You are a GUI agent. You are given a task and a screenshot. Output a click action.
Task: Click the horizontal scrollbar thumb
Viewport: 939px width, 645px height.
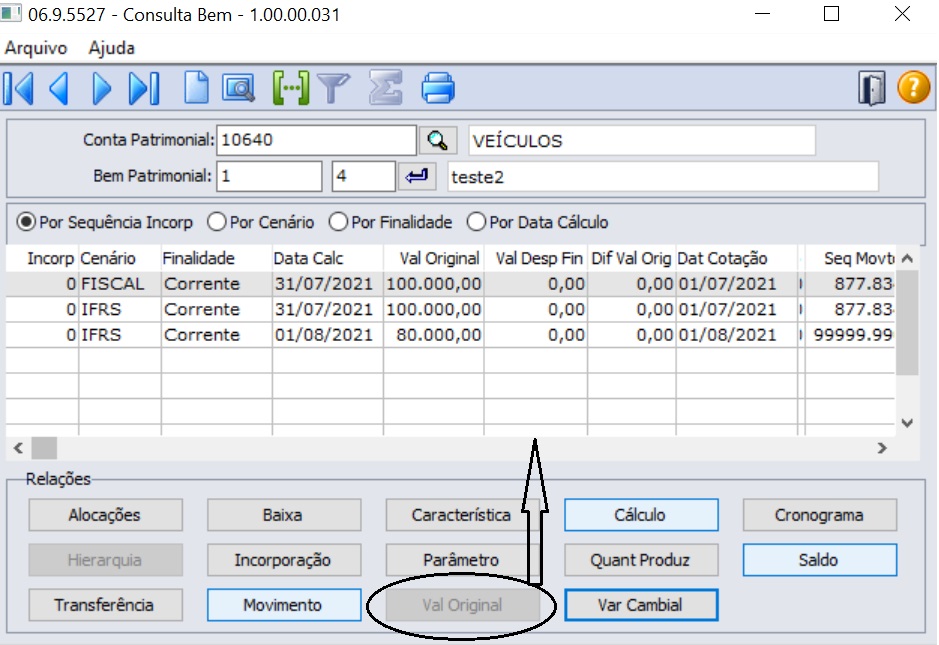(x=44, y=448)
